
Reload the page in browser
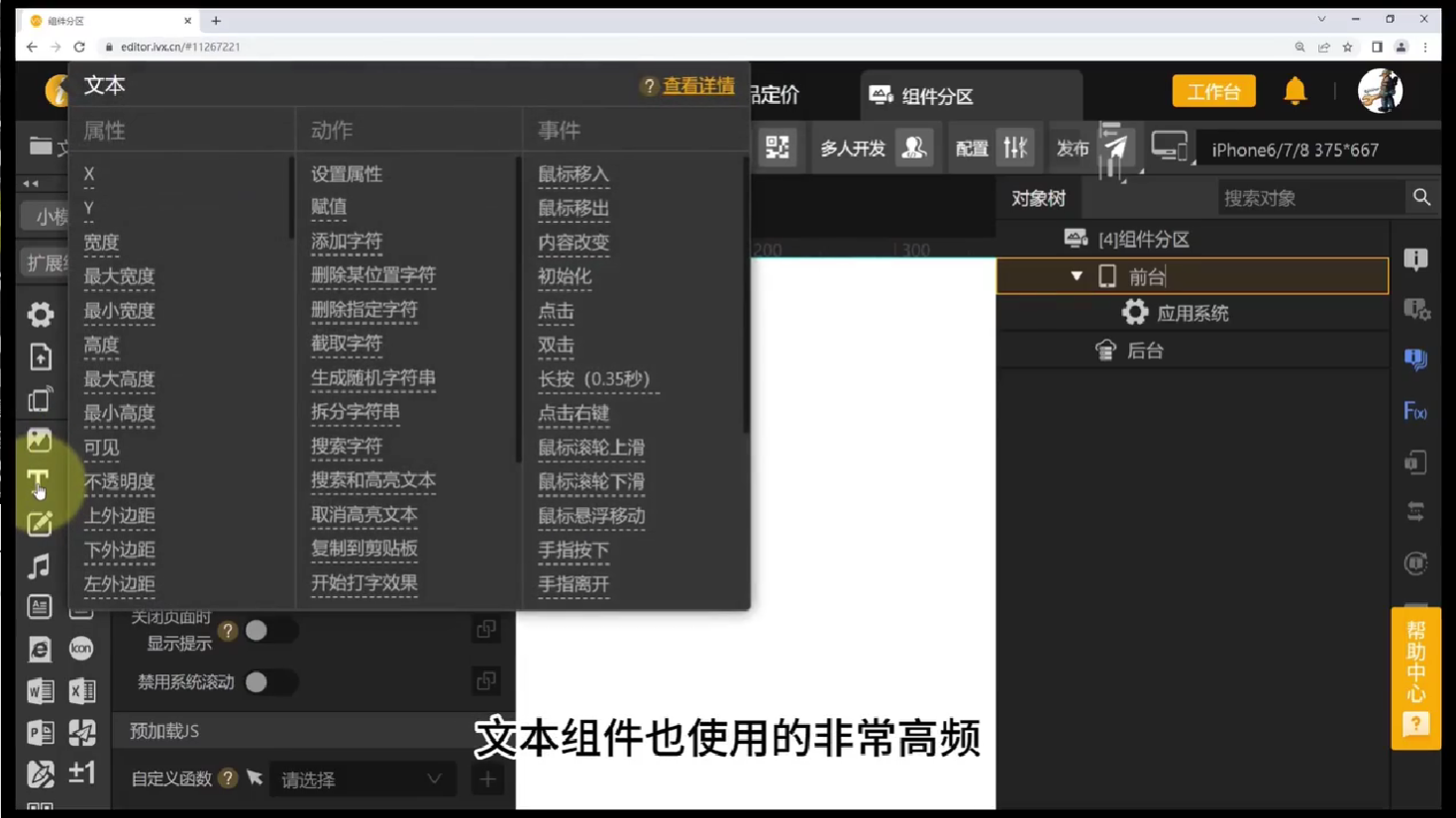pos(79,47)
